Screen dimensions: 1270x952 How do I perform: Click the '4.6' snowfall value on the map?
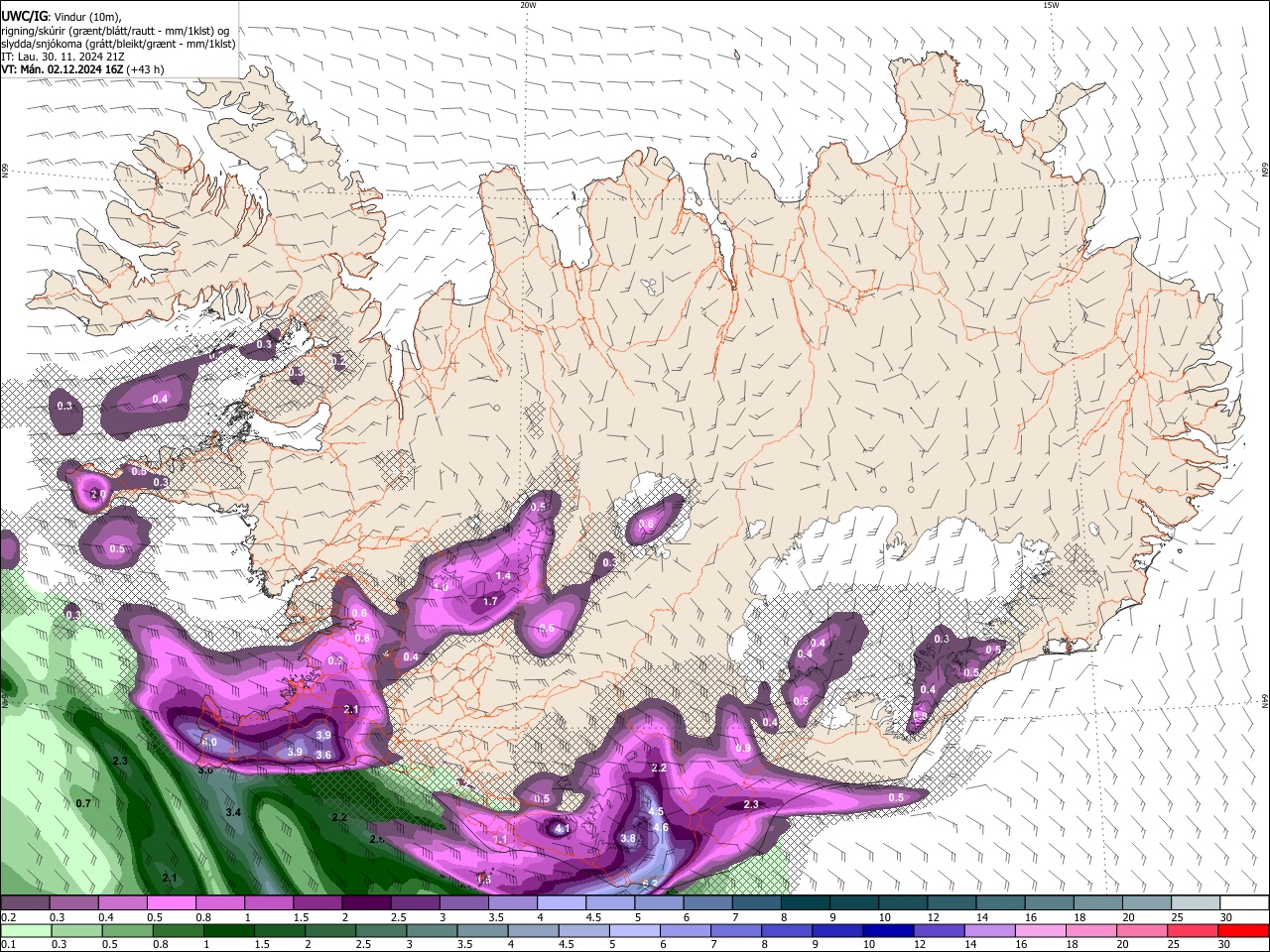coord(661,828)
